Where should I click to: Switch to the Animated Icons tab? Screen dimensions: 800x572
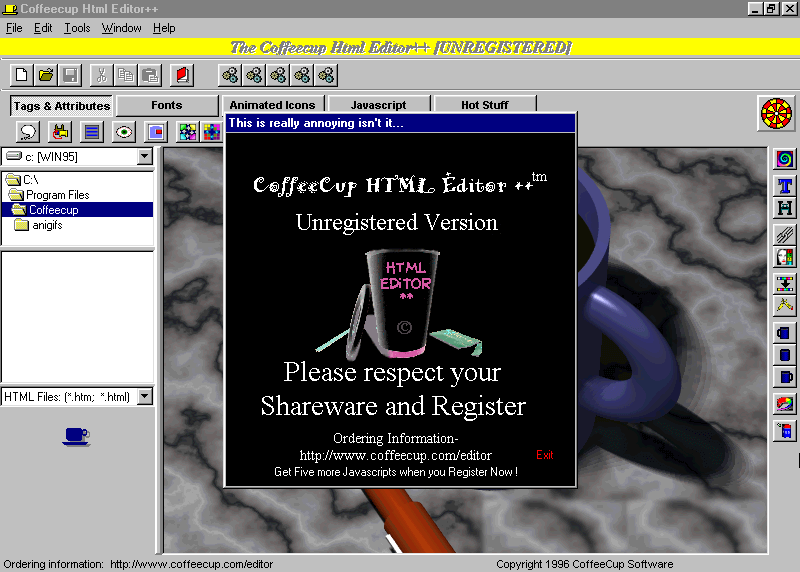[272, 104]
